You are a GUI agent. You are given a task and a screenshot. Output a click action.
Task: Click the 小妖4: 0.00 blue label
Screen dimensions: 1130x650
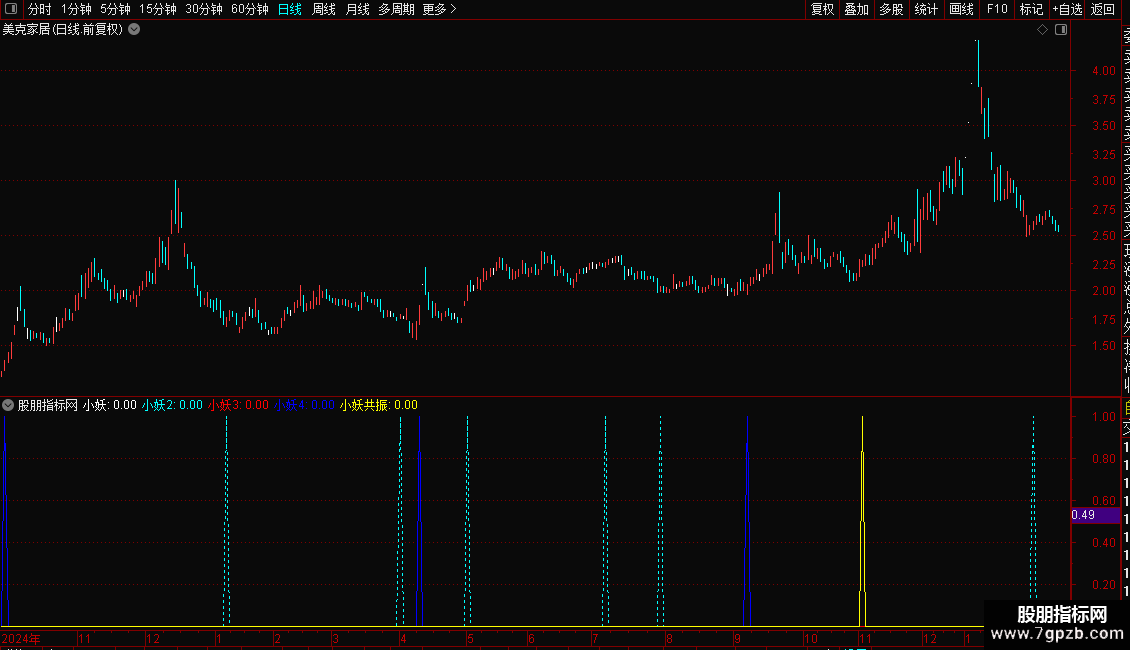[304, 405]
